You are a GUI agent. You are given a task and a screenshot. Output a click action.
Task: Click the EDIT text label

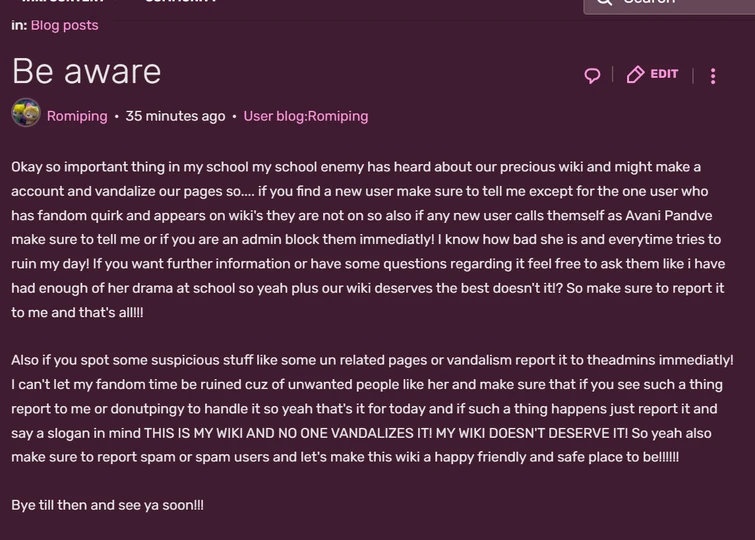tap(664, 75)
